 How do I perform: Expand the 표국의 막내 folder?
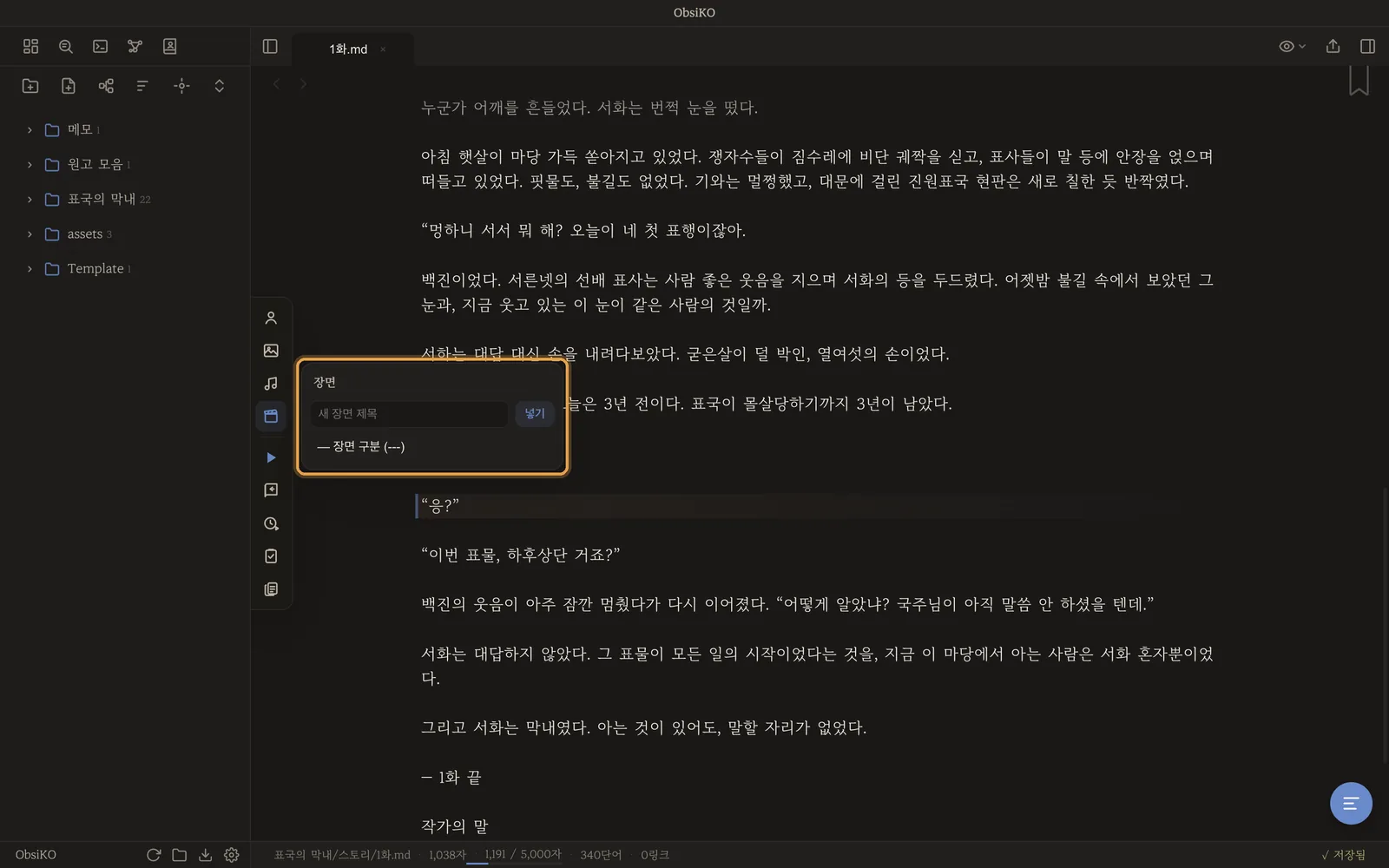30,199
